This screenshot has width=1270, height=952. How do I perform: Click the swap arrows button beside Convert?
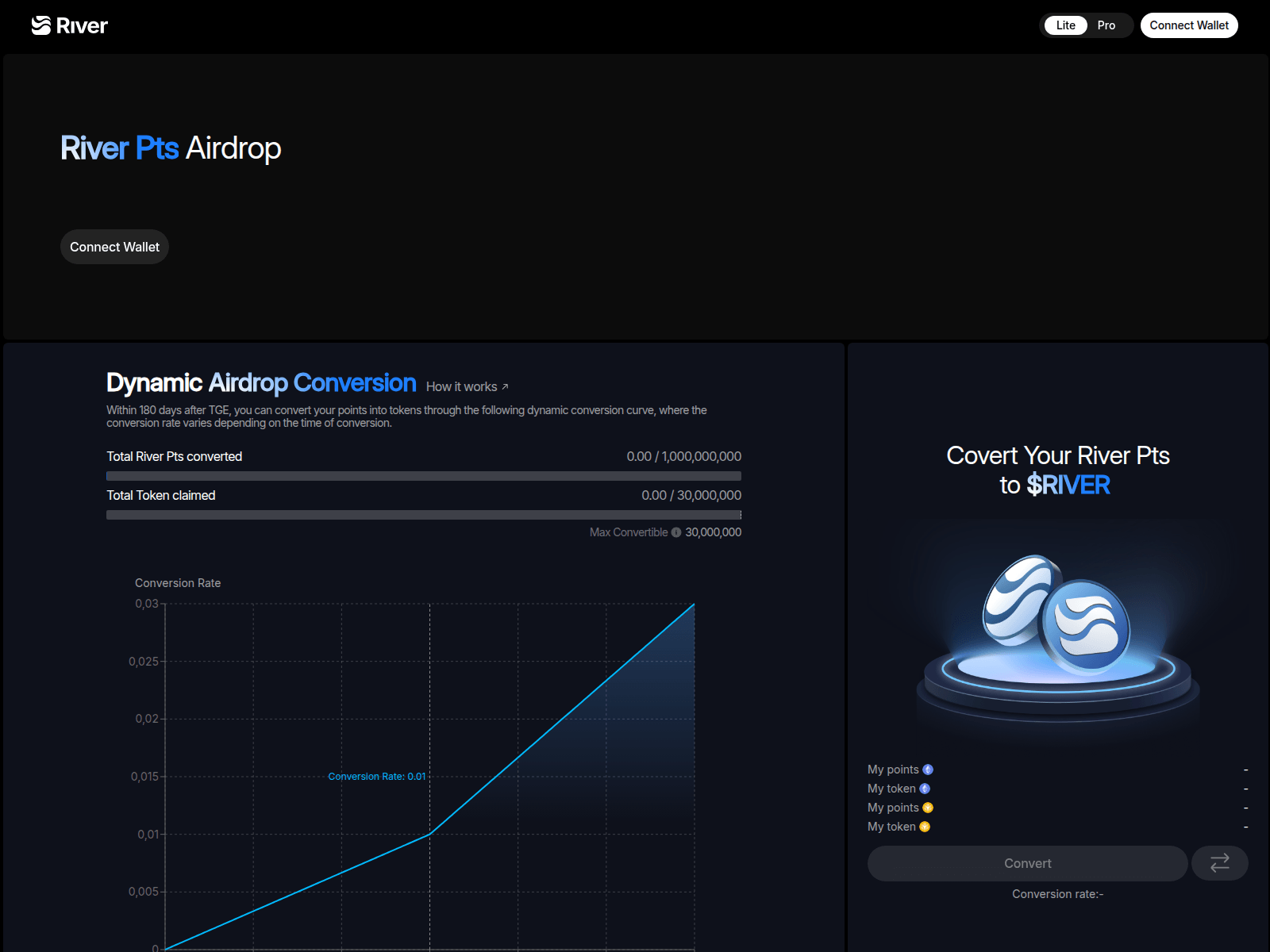tap(1219, 863)
